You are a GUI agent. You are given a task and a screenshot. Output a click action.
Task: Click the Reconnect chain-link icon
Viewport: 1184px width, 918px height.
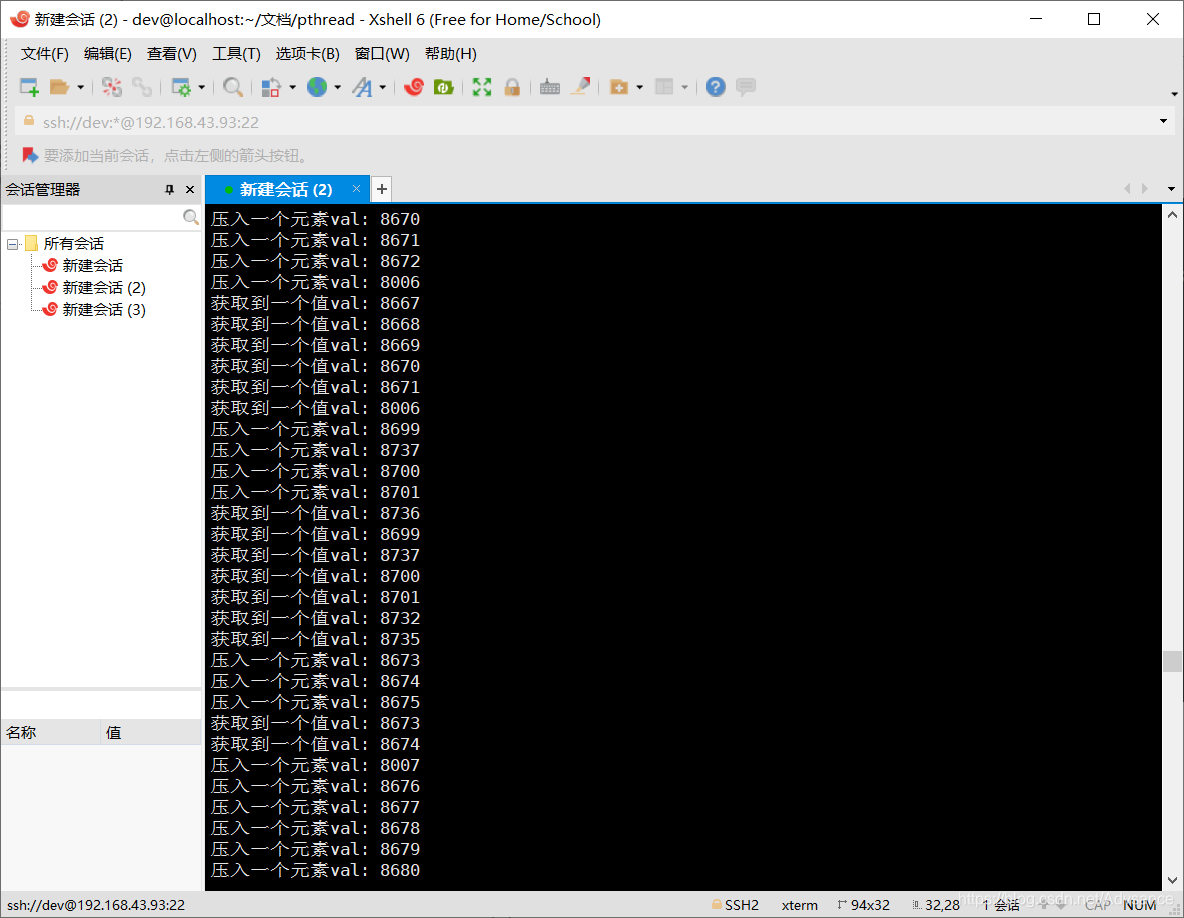tap(142, 87)
